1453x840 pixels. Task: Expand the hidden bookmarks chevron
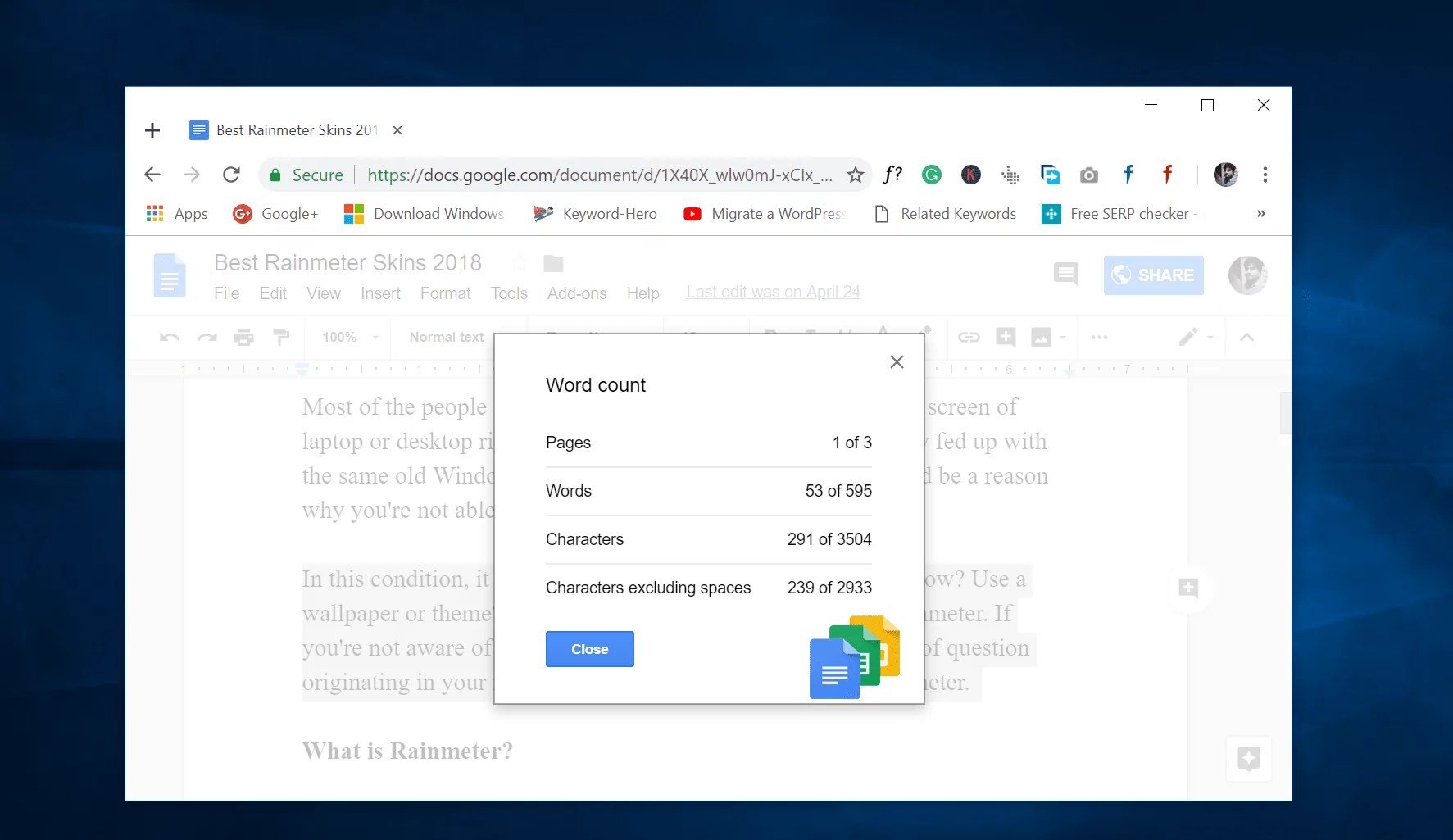coord(1261,214)
